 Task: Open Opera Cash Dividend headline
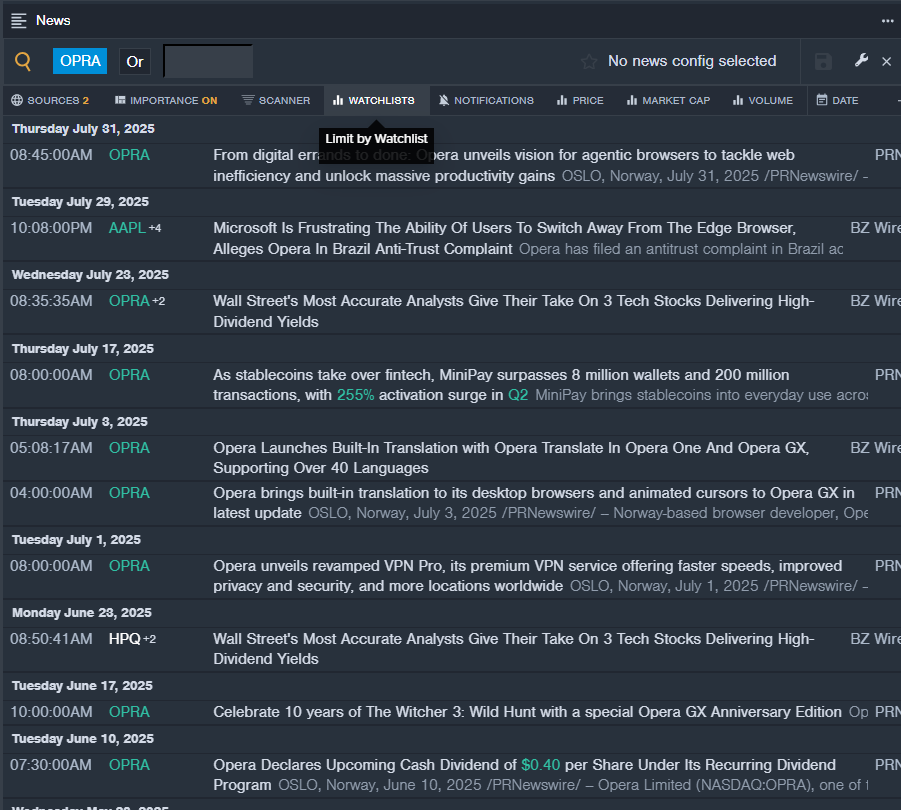coord(524,775)
